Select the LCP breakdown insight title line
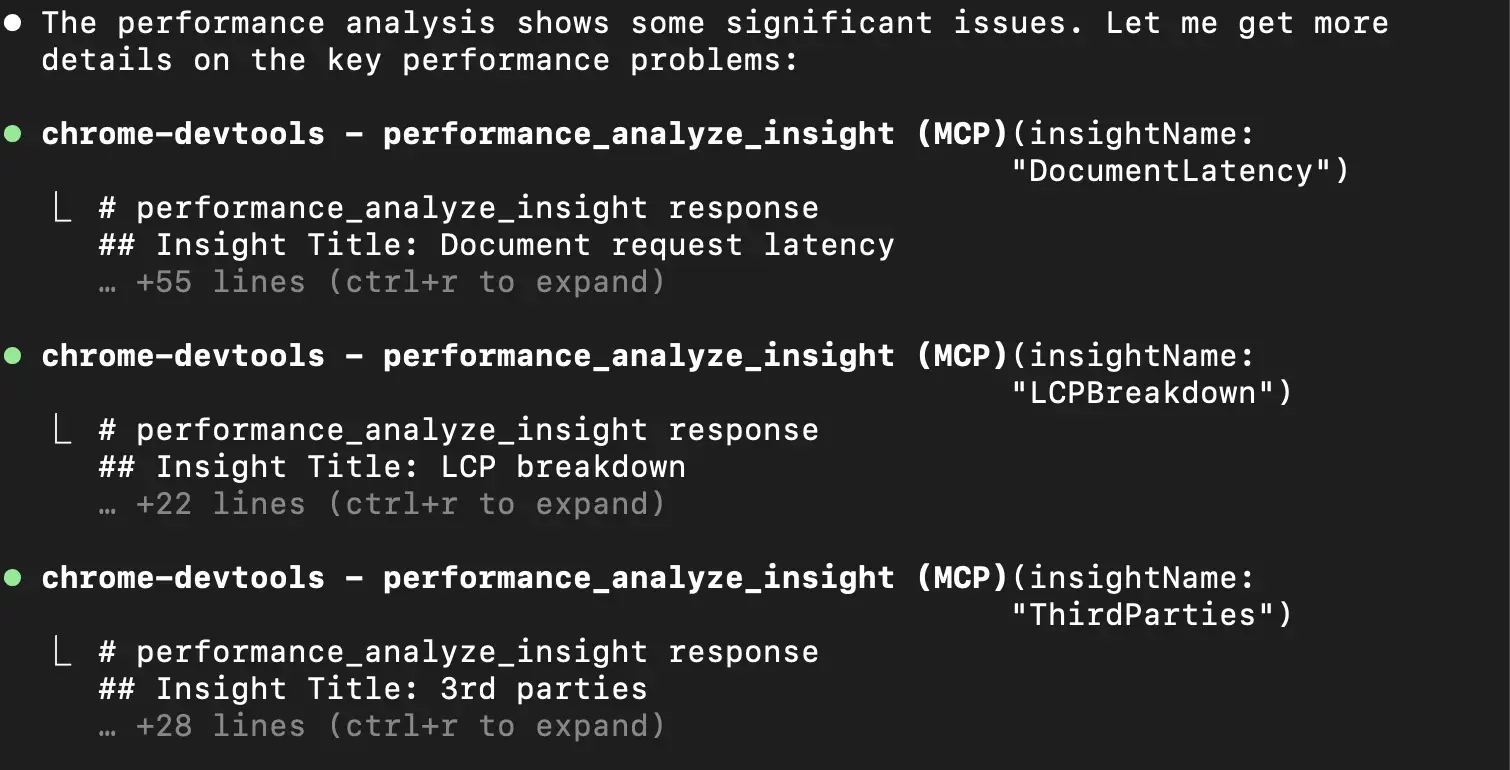This screenshot has width=1510, height=770. click(392, 467)
